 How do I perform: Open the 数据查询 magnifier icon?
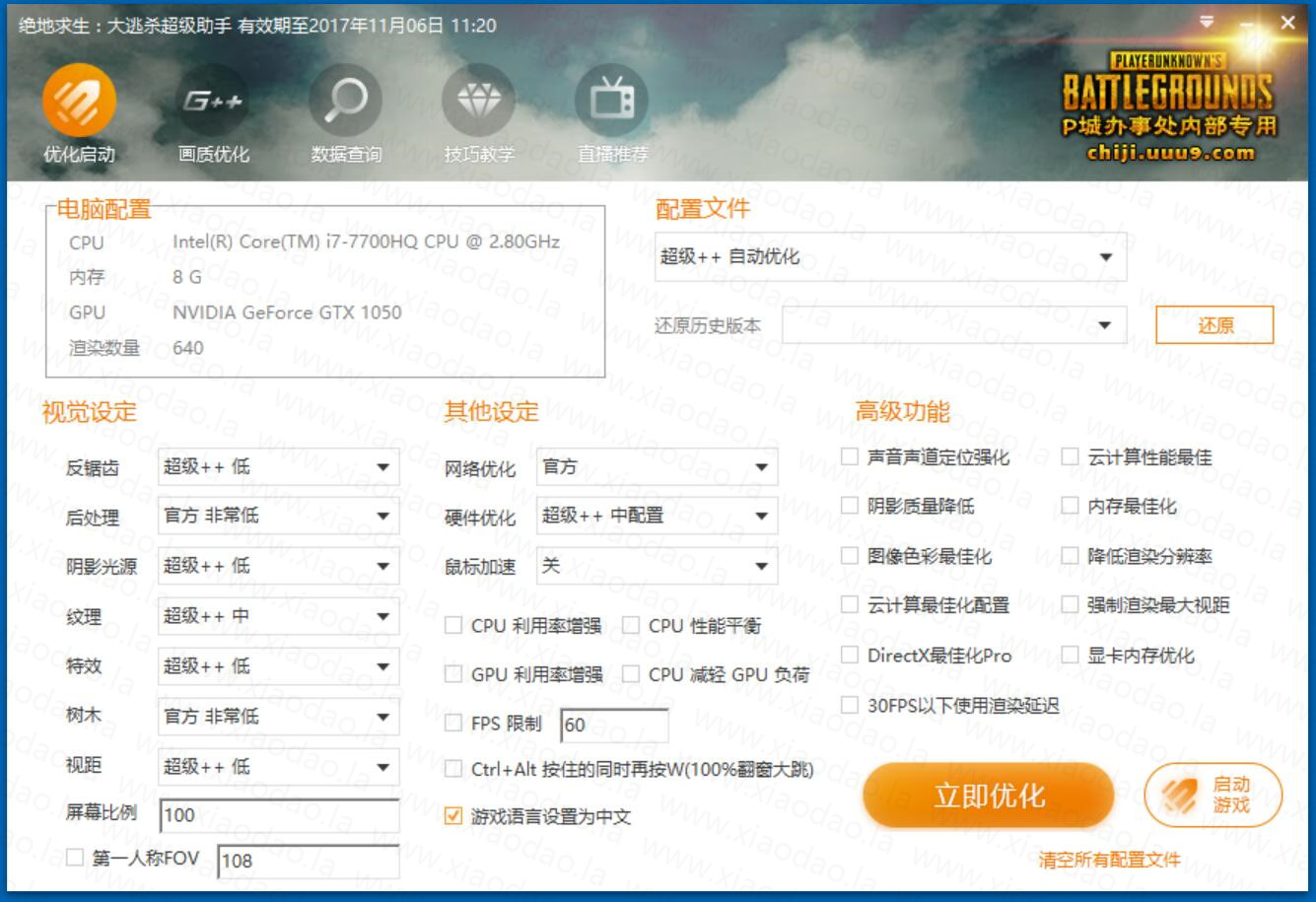346,101
